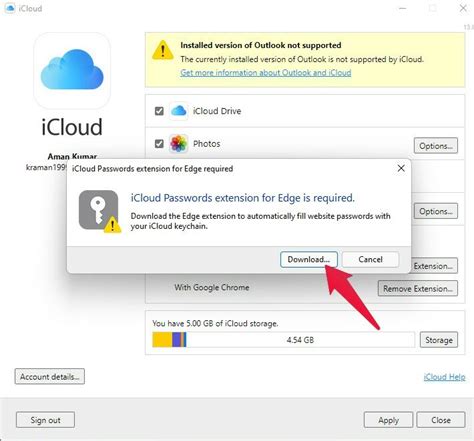
Task: Close the Edge extension dialog with X
Action: coord(401,168)
